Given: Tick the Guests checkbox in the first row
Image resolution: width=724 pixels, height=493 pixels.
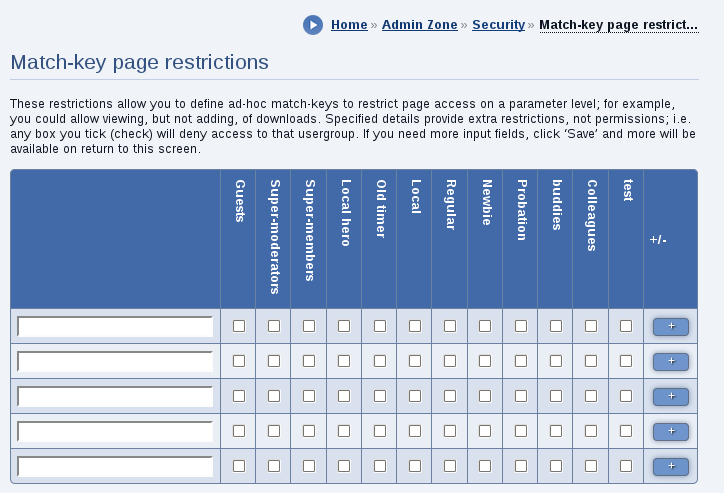Looking at the screenshot, I should tap(239, 326).
